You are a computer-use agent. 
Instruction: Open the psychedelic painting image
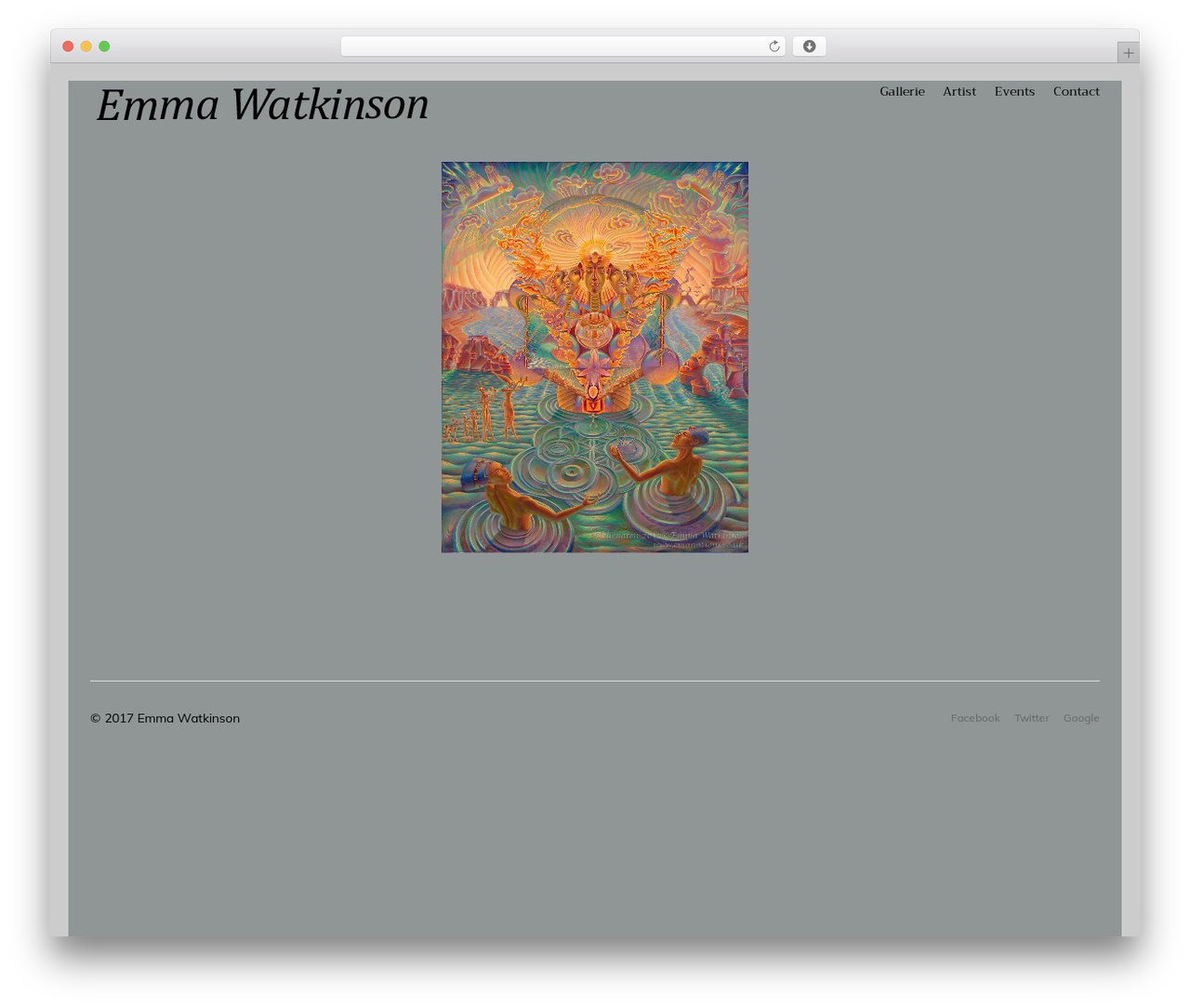pos(595,357)
